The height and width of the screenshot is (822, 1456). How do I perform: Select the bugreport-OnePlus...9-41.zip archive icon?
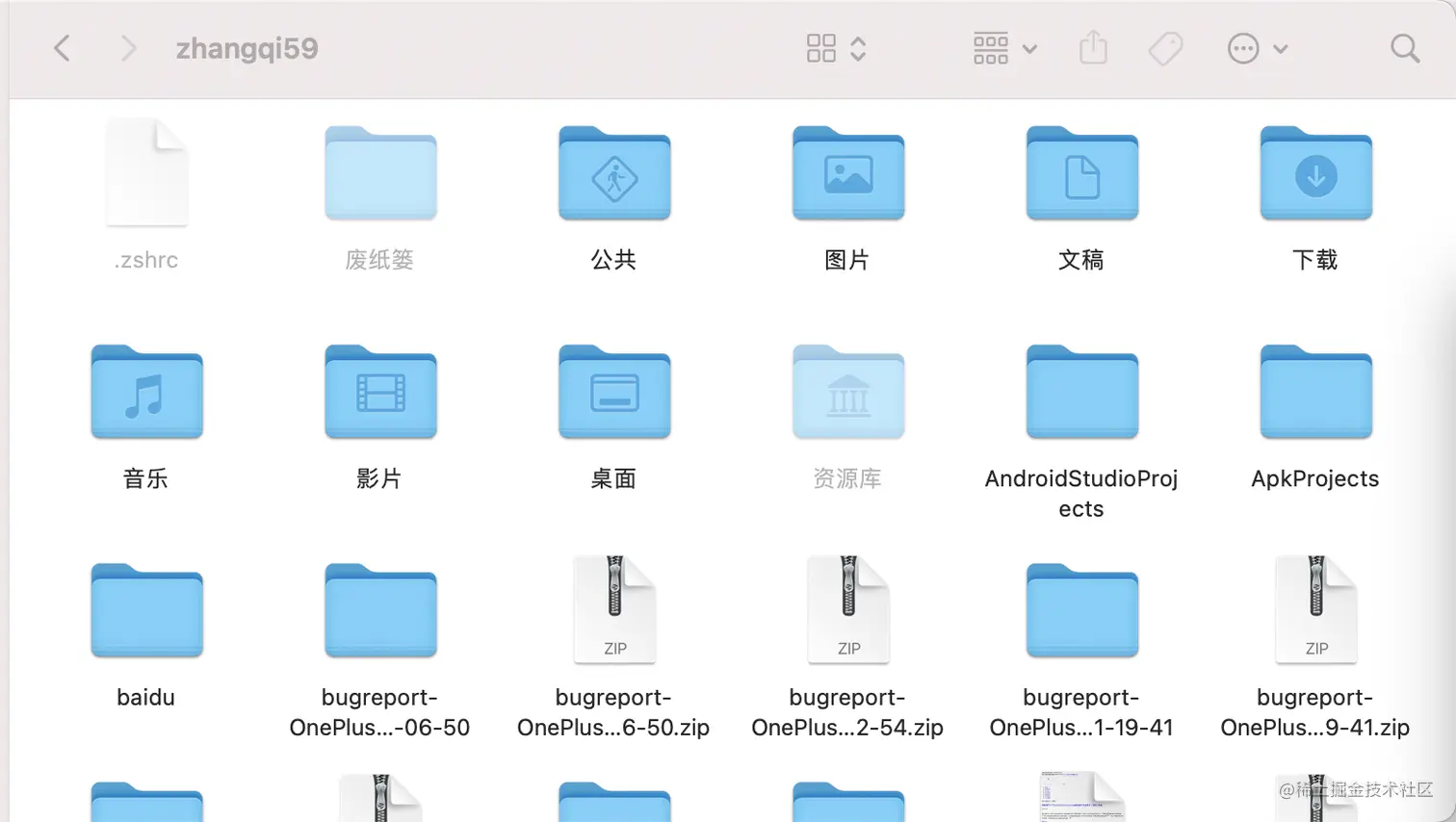(1316, 609)
